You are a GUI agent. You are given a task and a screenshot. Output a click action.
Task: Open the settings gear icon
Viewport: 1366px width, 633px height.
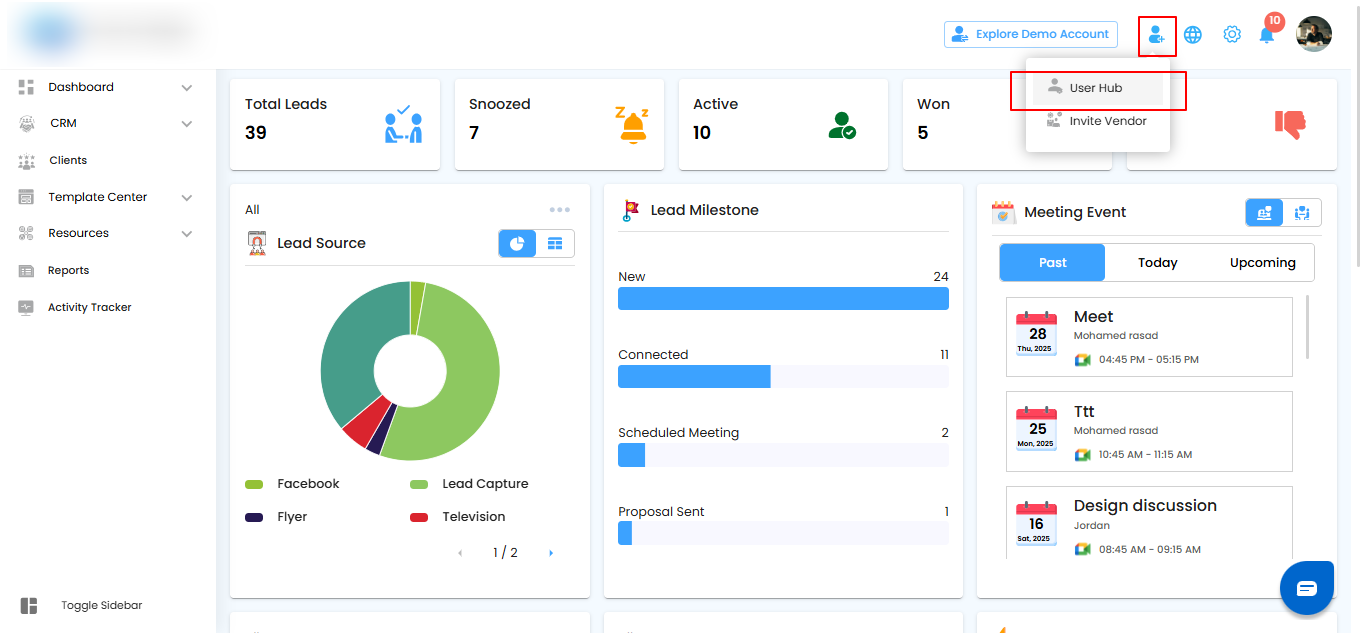coord(1232,35)
